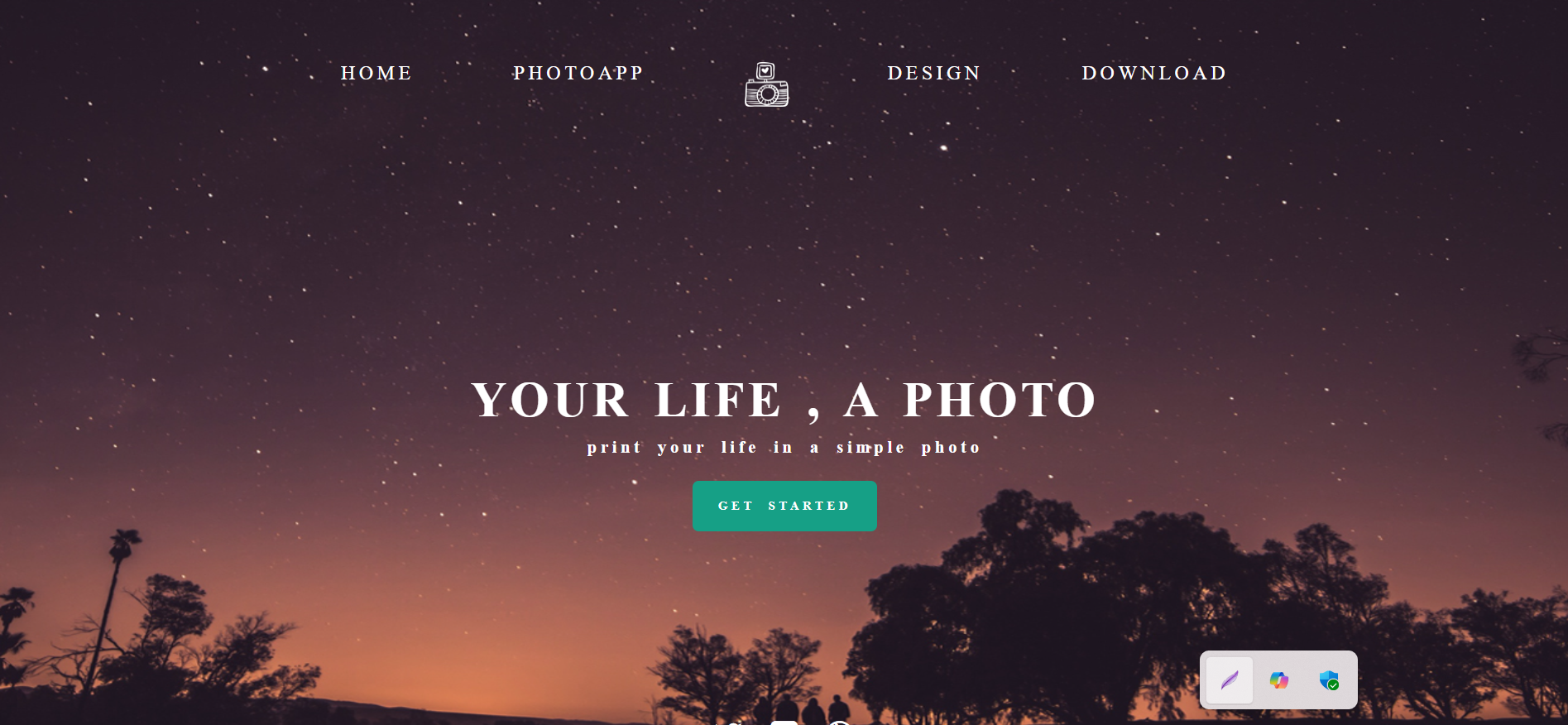Click the word PHOTO in the headline
This screenshot has width=1568, height=725.
(1000, 401)
